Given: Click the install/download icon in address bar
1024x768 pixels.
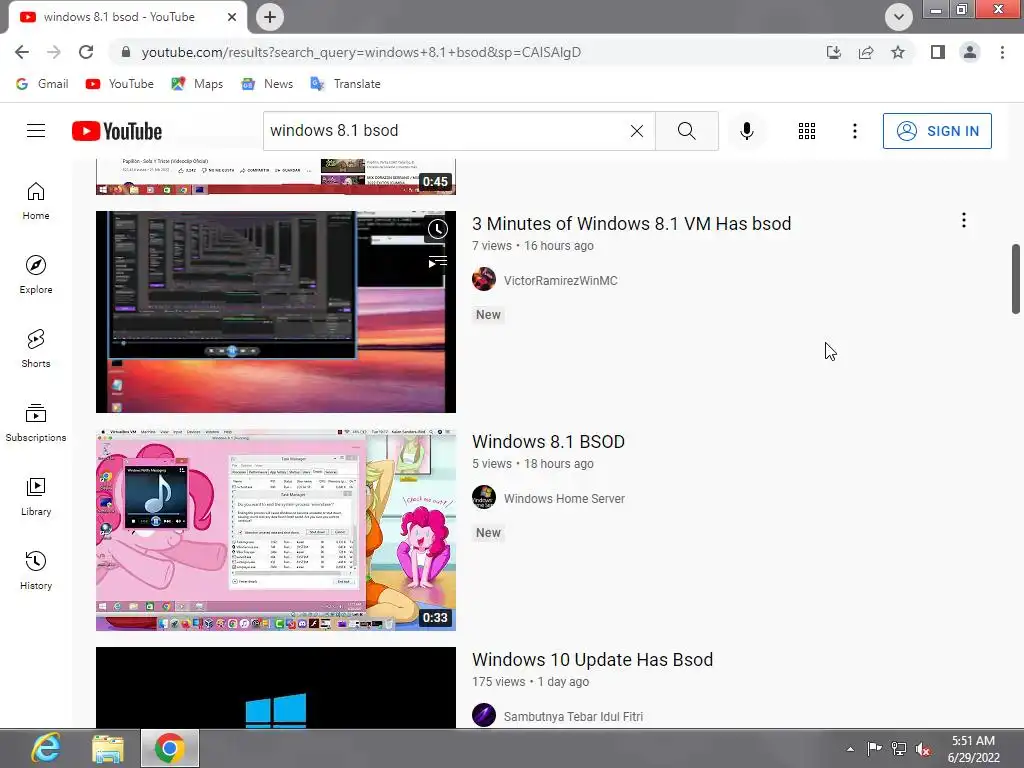Looking at the screenshot, I should (x=834, y=52).
